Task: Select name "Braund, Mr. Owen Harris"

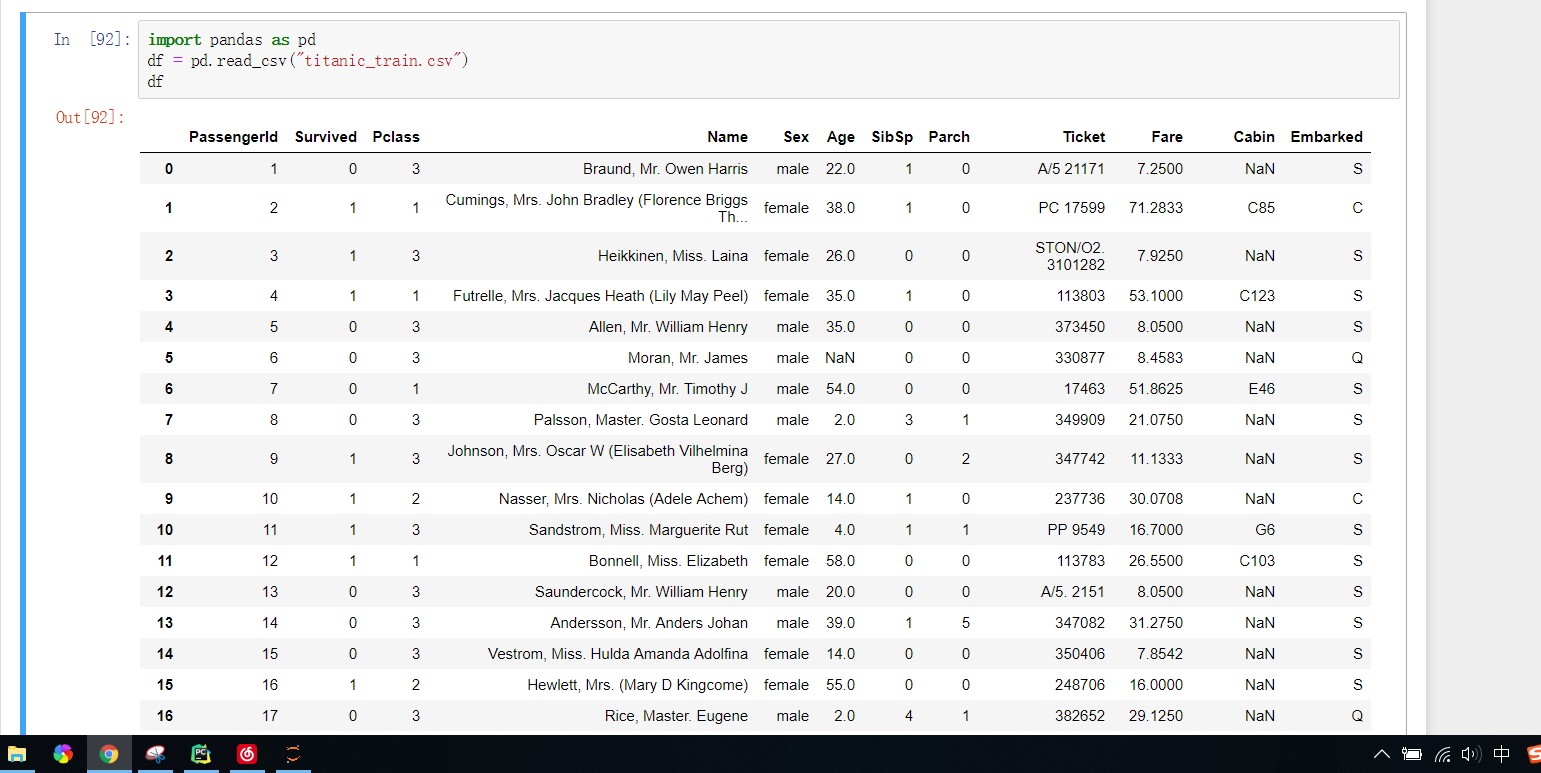Action: click(x=665, y=169)
